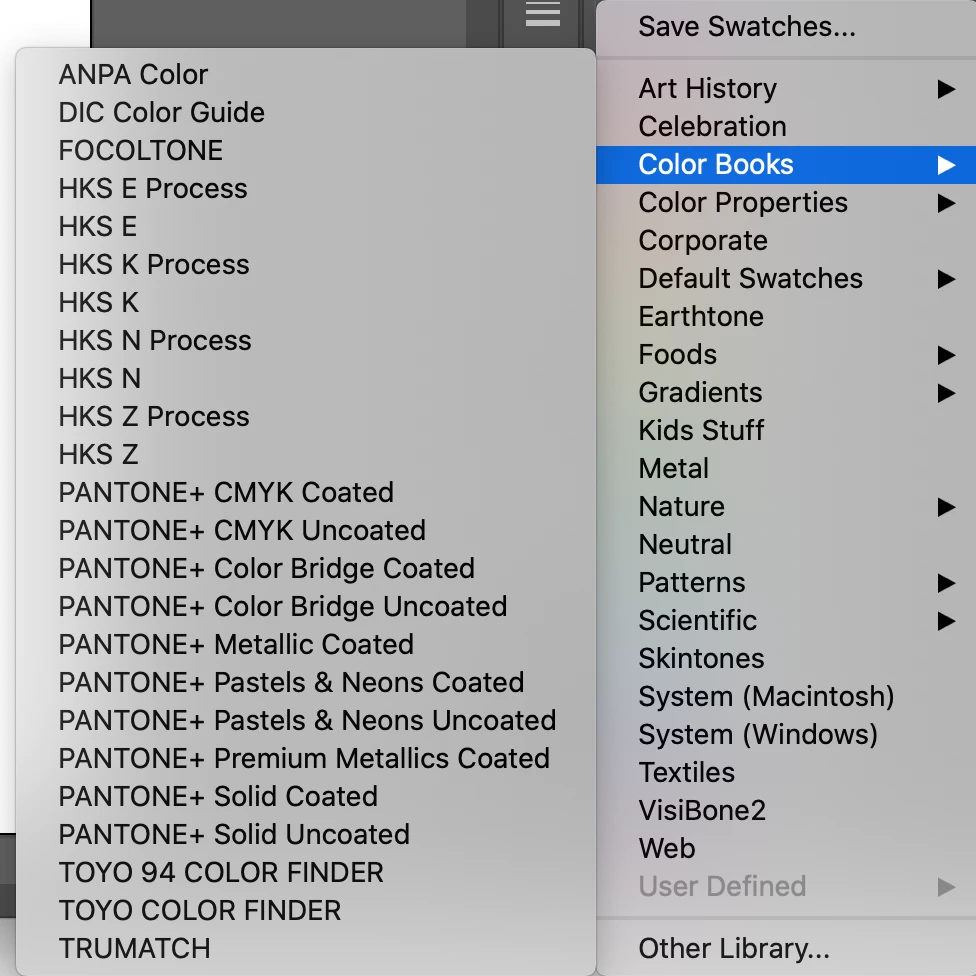976x976 pixels.
Task: Open PANTONE+ Solid Coated book
Action: (306, 796)
